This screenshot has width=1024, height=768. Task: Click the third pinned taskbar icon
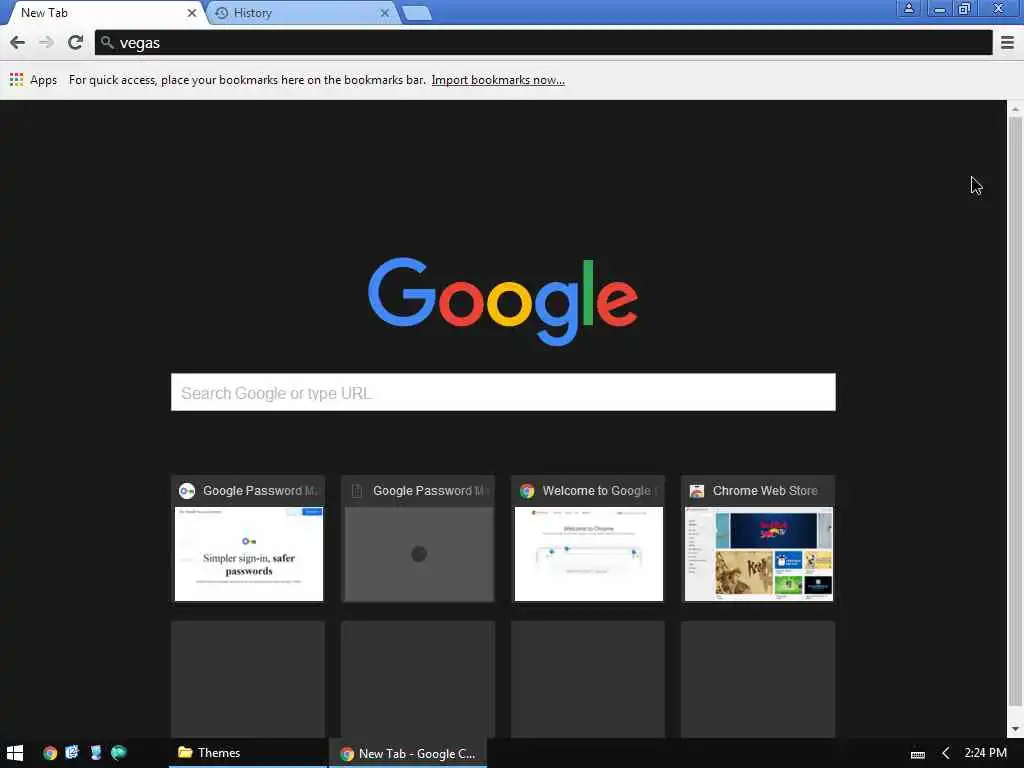click(x=95, y=752)
